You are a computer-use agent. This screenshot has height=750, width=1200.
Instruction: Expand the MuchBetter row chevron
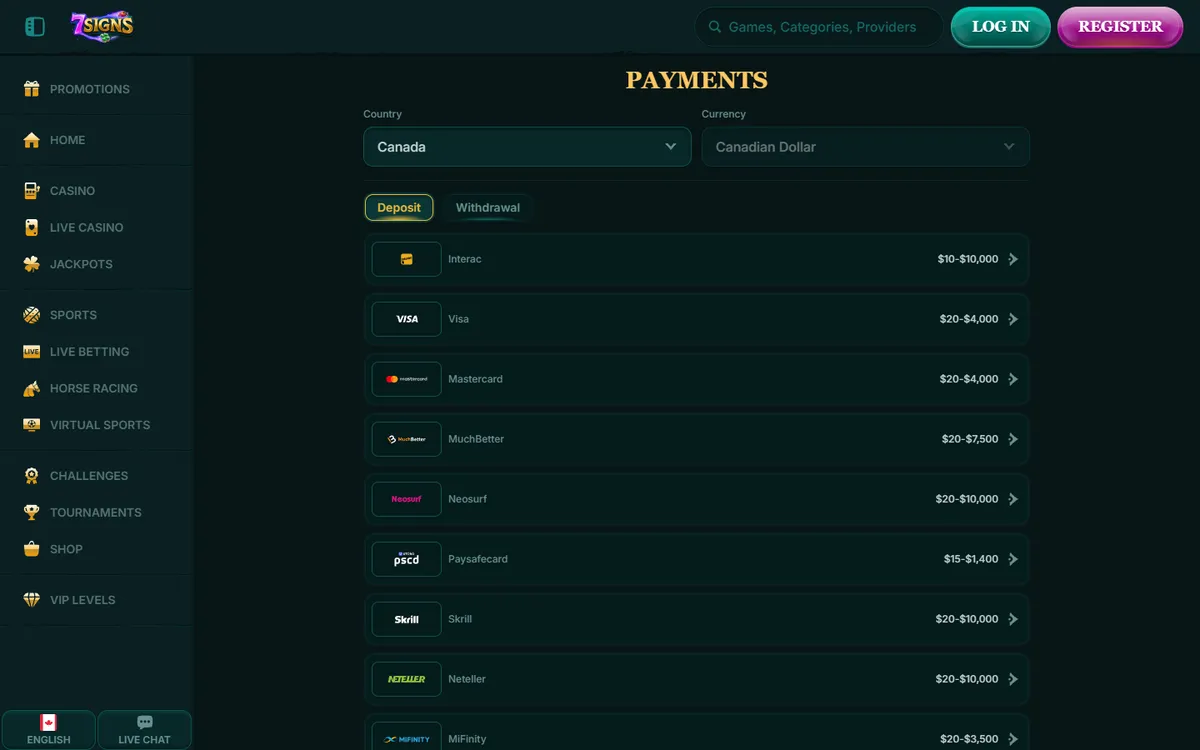coord(1013,439)
